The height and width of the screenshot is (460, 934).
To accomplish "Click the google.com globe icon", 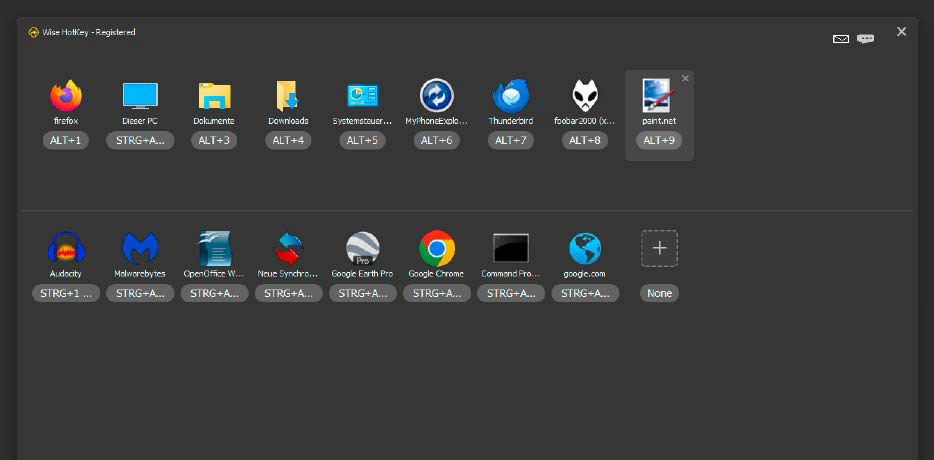I will (585, 247).
